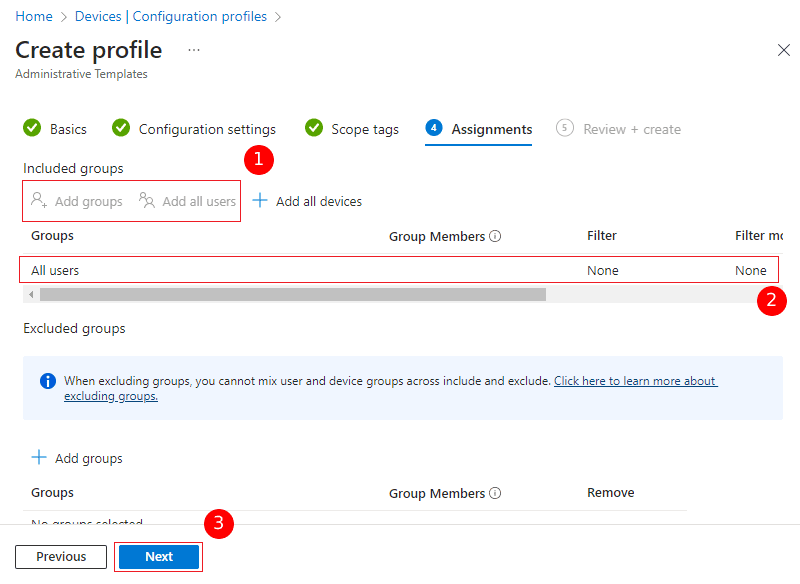This screenshot has height=584, width=800.
Task: Close the Create profile pane
Action: coord(783,50)
